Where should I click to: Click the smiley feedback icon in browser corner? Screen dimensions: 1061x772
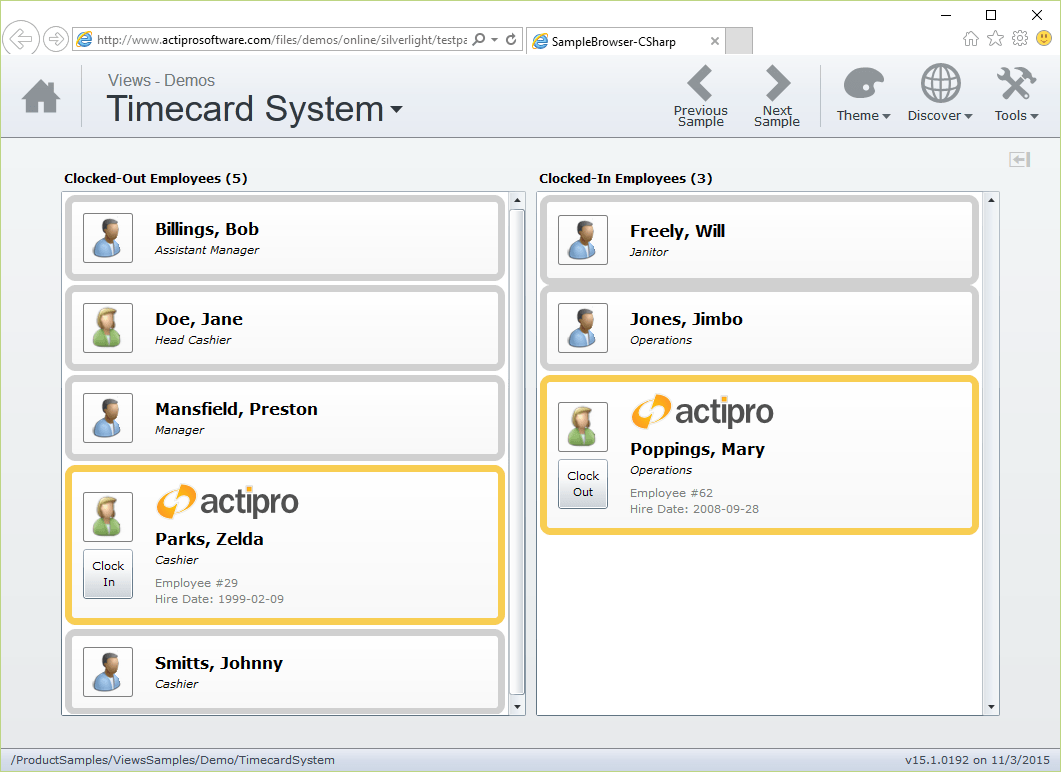pos(1044,38)
